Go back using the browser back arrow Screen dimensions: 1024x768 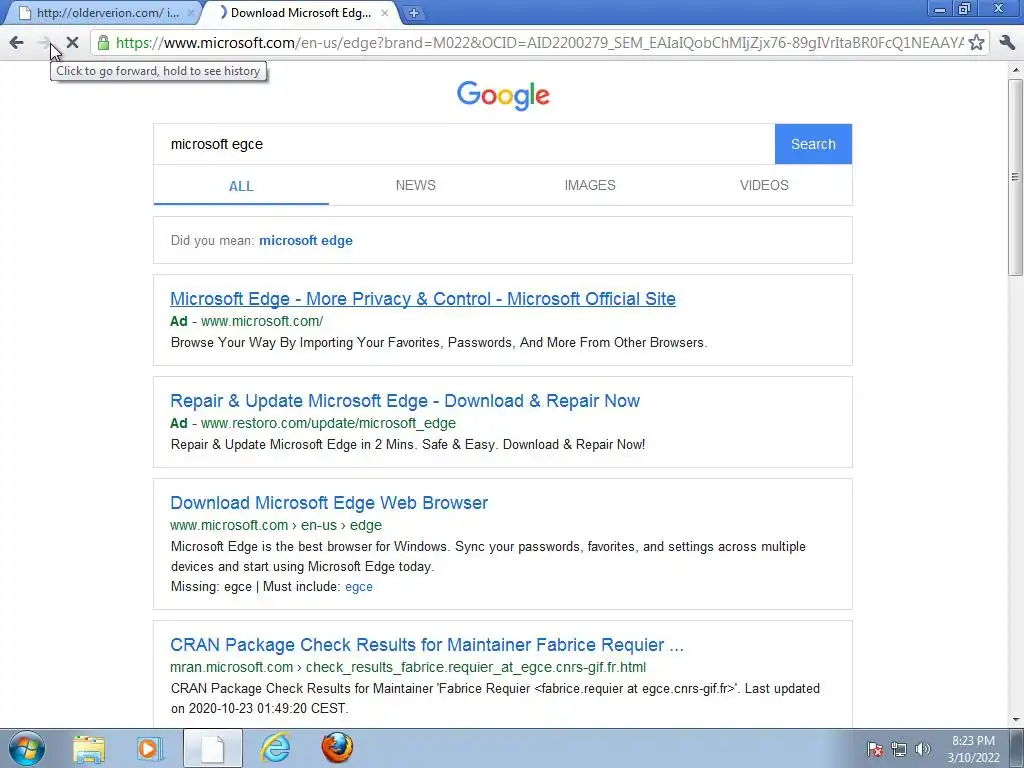click(16, 43)
